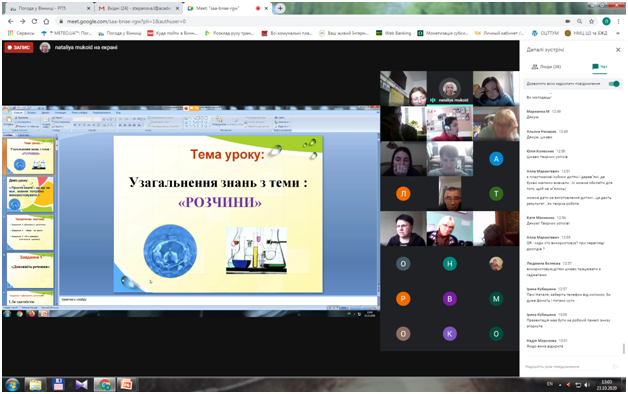Select the Завдання 1 slide thumbnail in shared PowerPoint

(30, 269)
